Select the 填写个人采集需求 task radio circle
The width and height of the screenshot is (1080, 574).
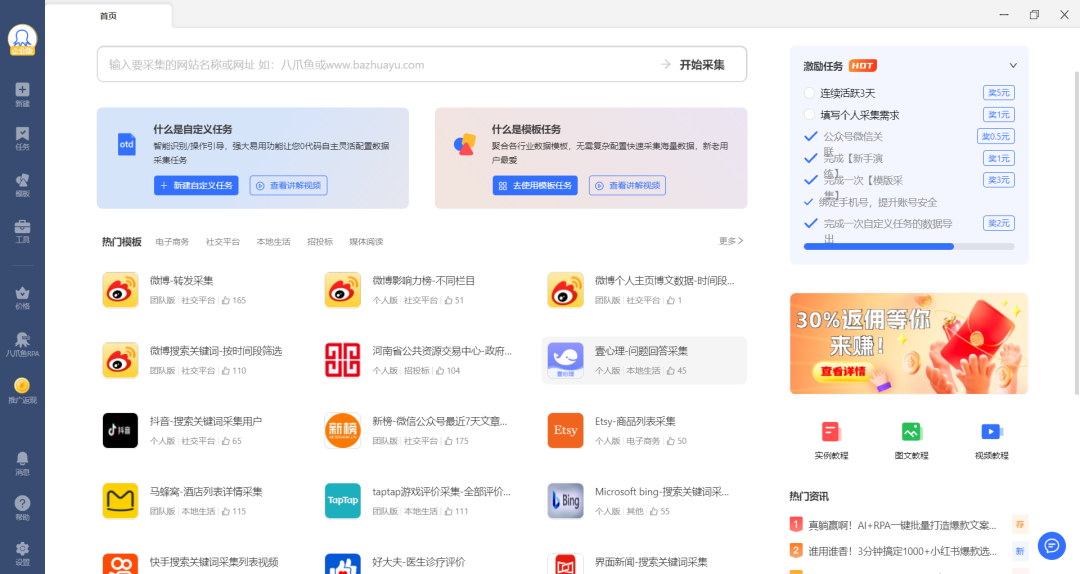[x=809, y=114]
